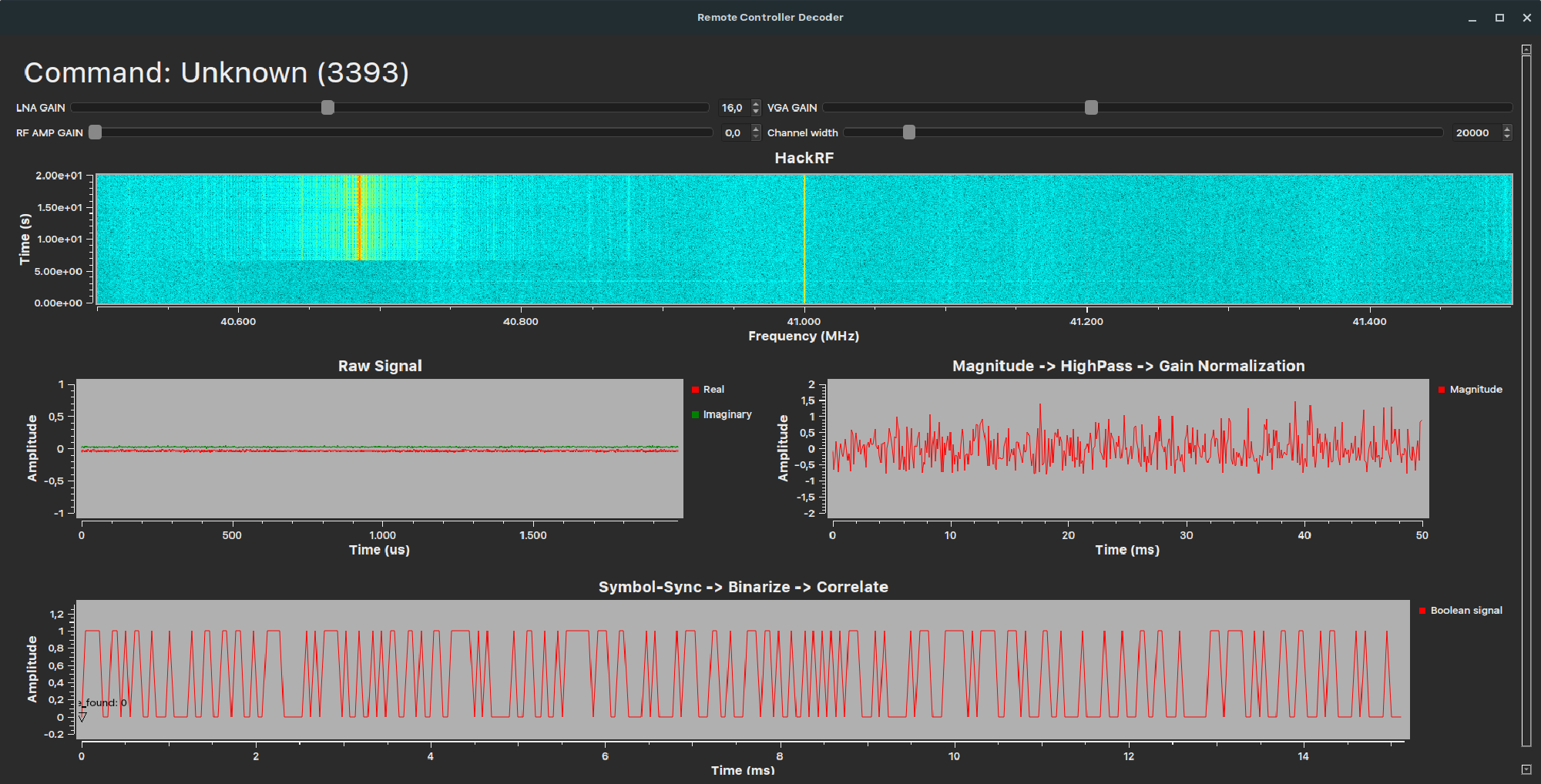1541x784 pixels.
Task: Toggle the red Real legend marker
Action: tap(696, 389)
